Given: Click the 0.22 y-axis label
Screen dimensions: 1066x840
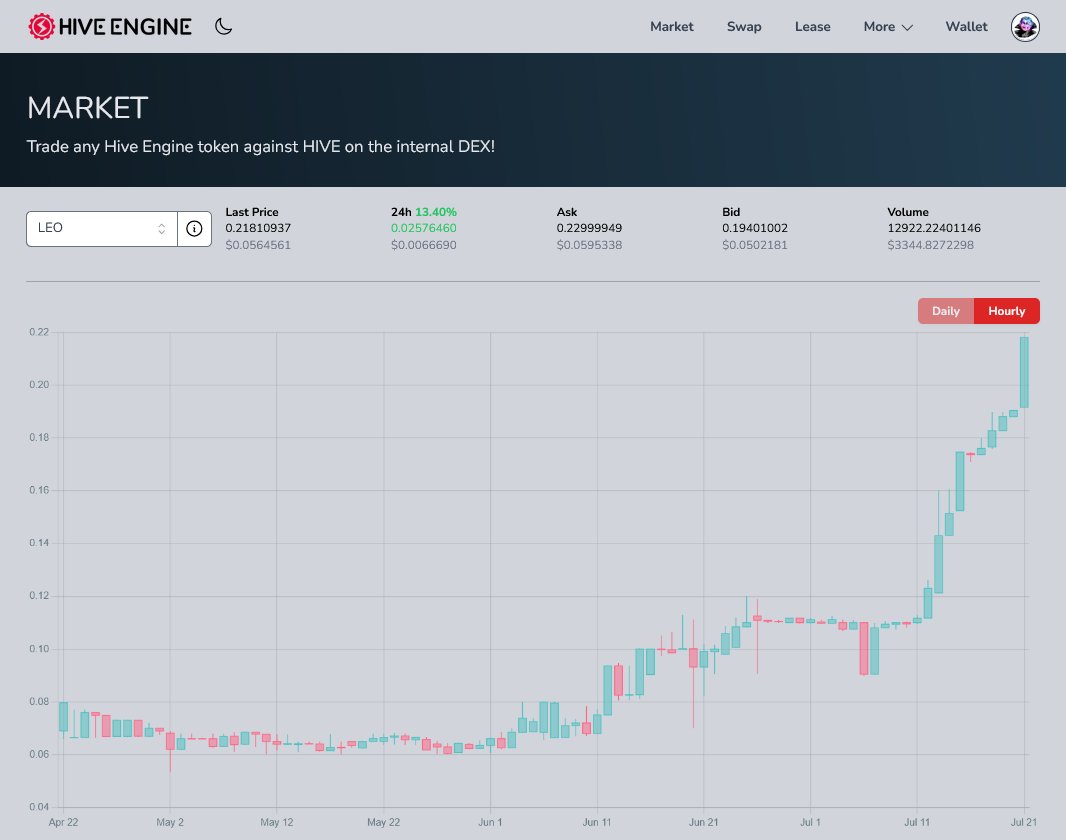Looking at the screenshot, I should [39, 332].
